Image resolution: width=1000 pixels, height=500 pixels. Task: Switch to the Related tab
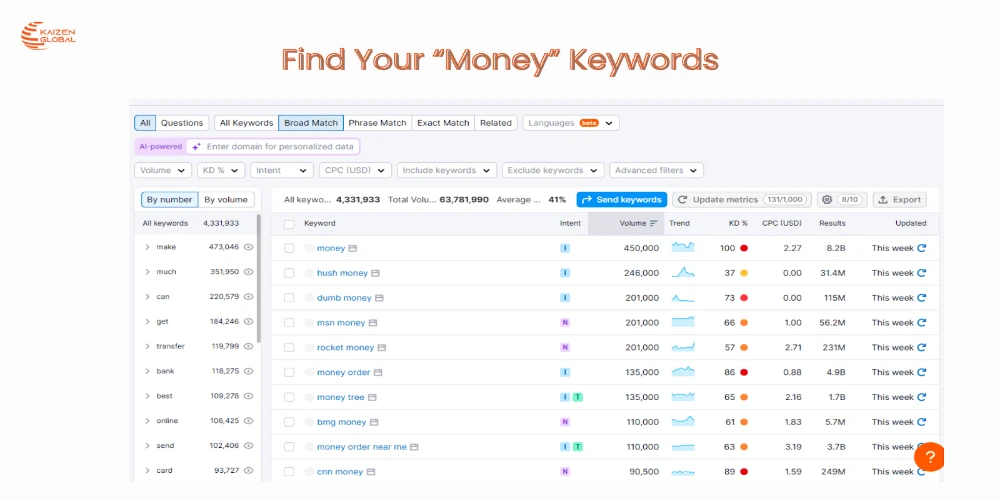tap(496, 123)
